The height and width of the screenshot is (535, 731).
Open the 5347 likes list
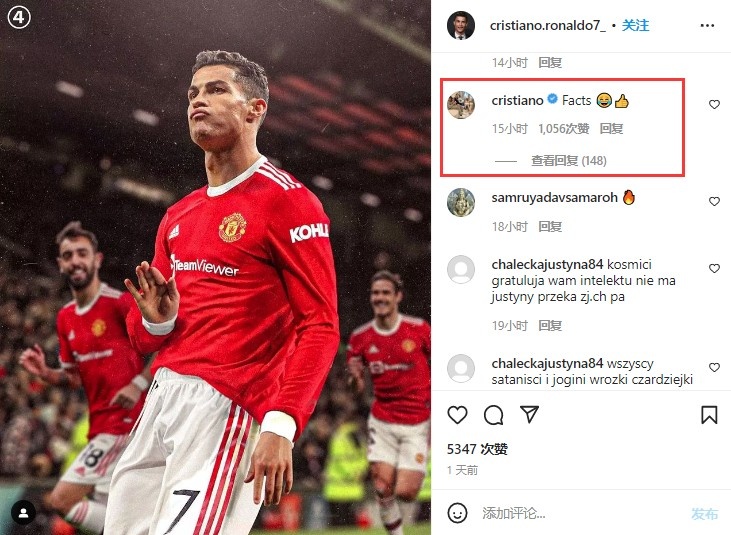[477, 449]
